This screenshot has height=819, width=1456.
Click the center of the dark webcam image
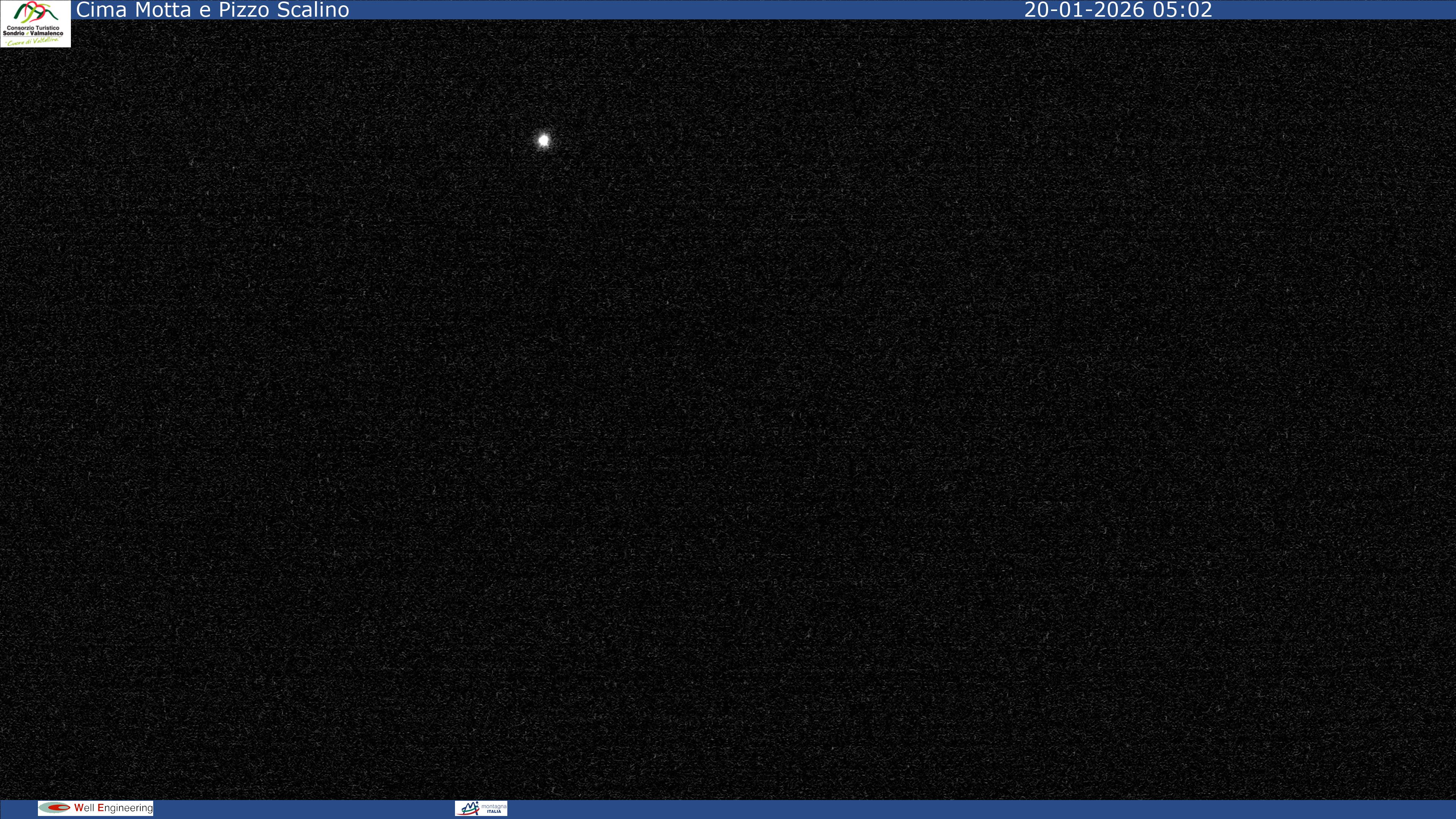728,409
